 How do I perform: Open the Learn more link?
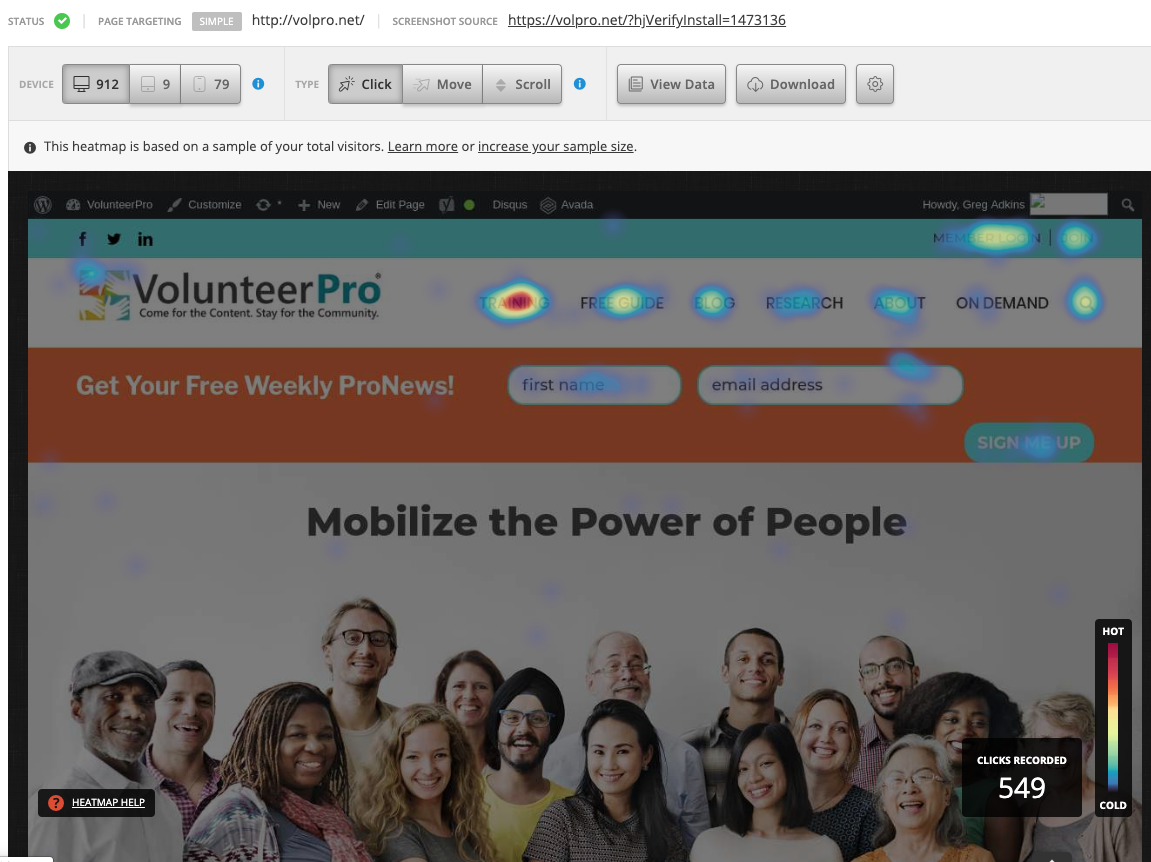coord(423,147)
